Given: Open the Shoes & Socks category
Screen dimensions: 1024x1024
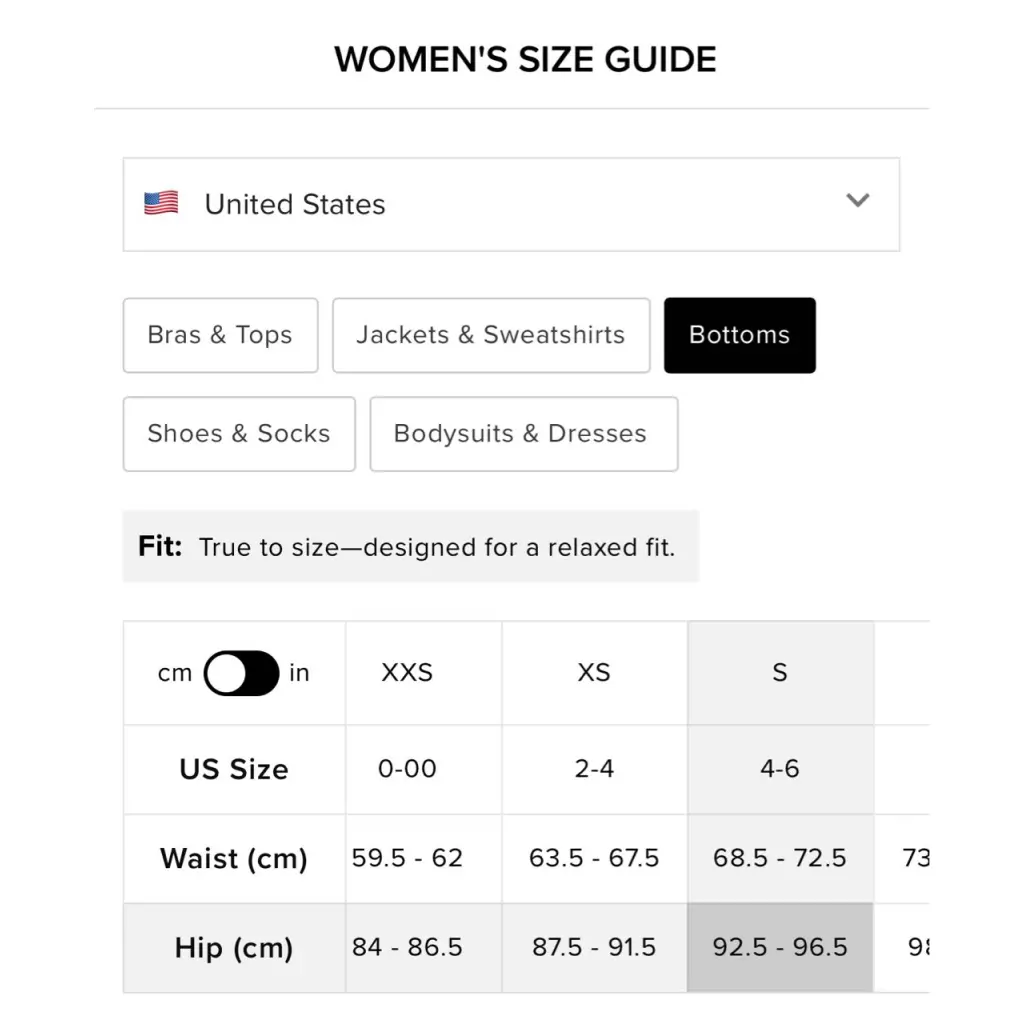Looking at the screenshot, I should pos(239,434).
